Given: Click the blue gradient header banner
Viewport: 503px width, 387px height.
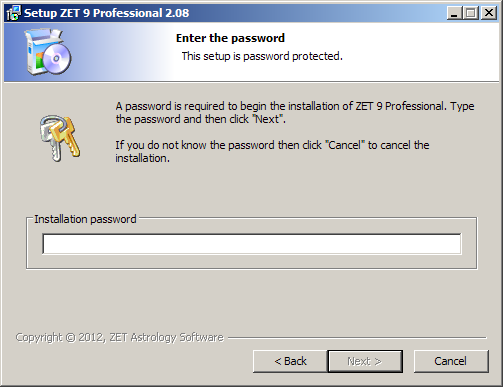Looking at the screenshot, I should tap(252, 52).
